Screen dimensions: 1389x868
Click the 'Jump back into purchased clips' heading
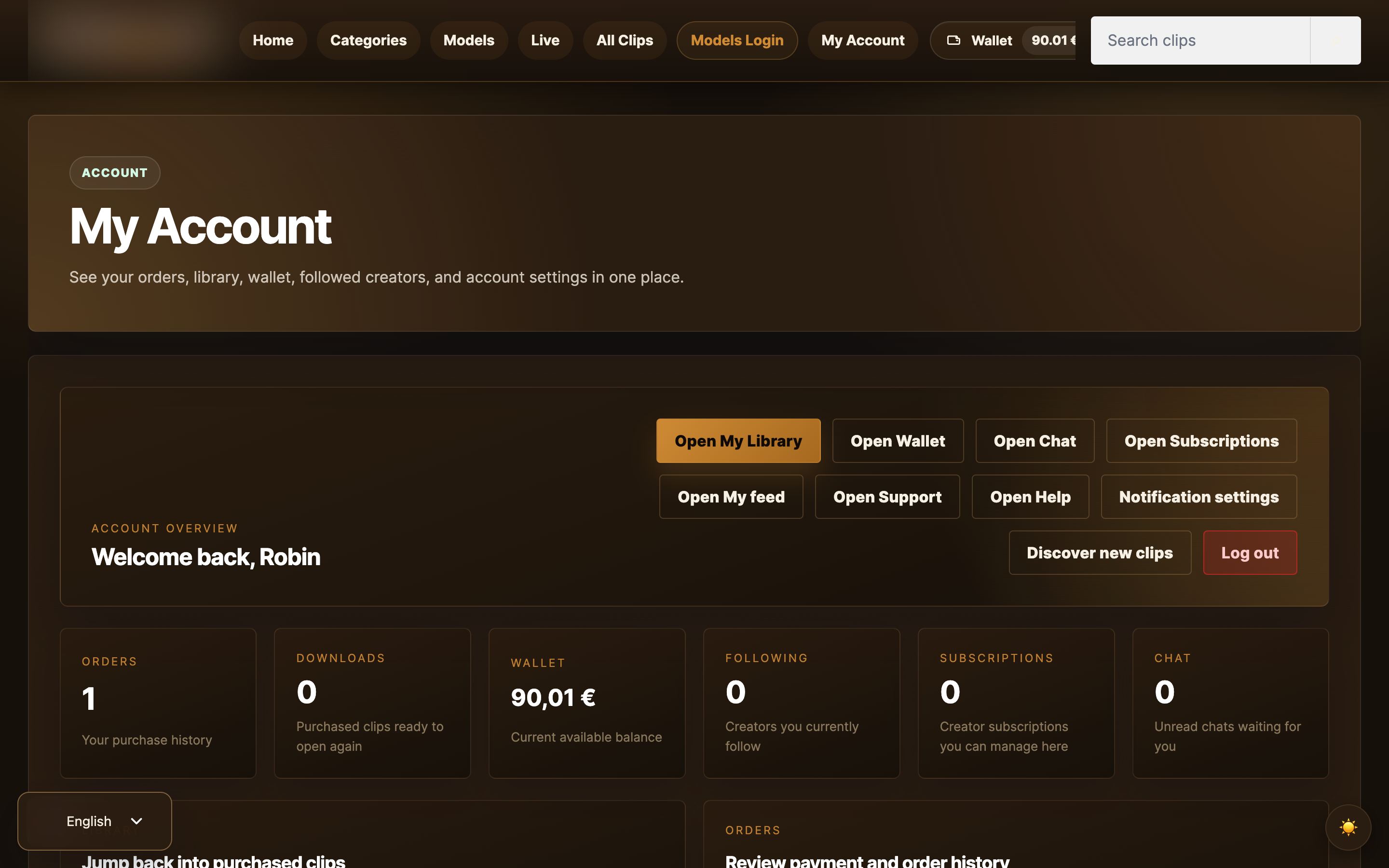[214, 861]
